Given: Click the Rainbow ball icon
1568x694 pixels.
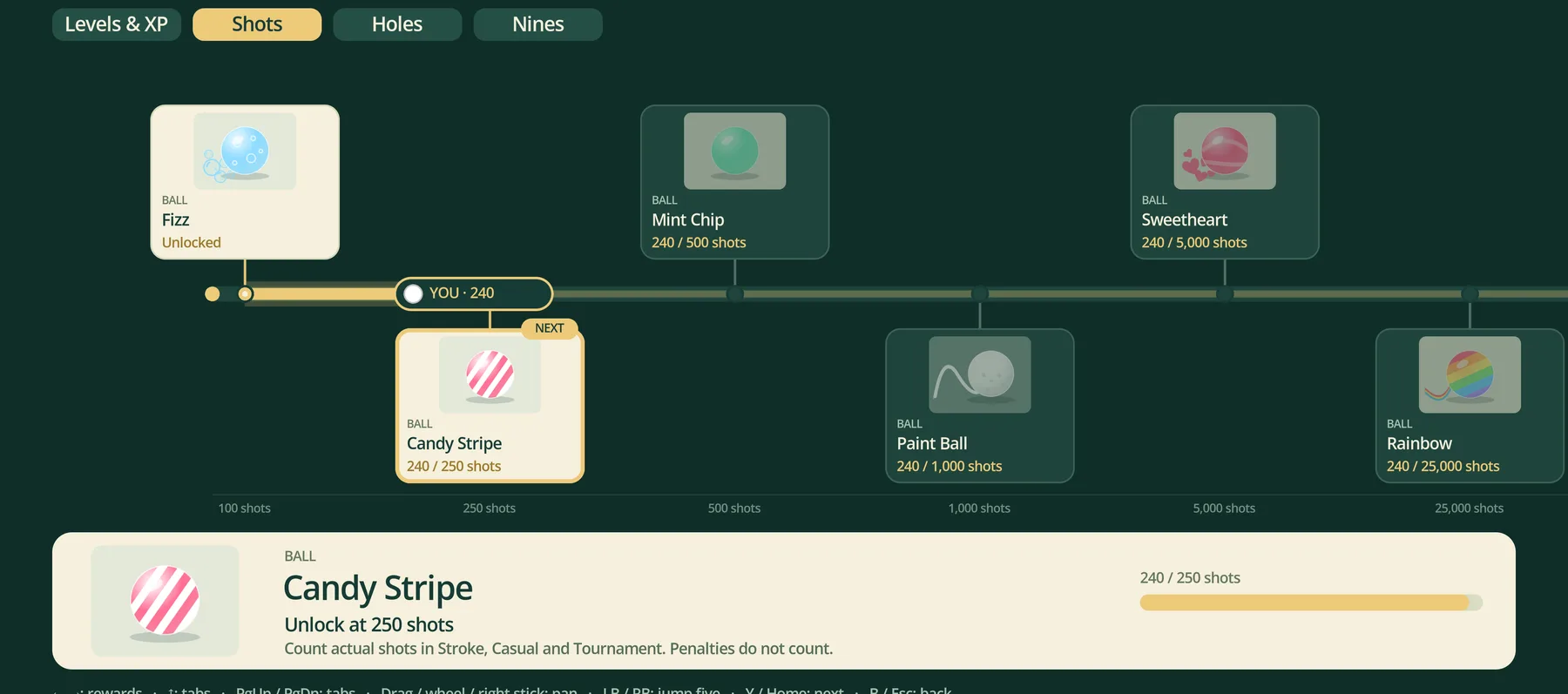Looking at the screenshot, I should [1470, 375].
